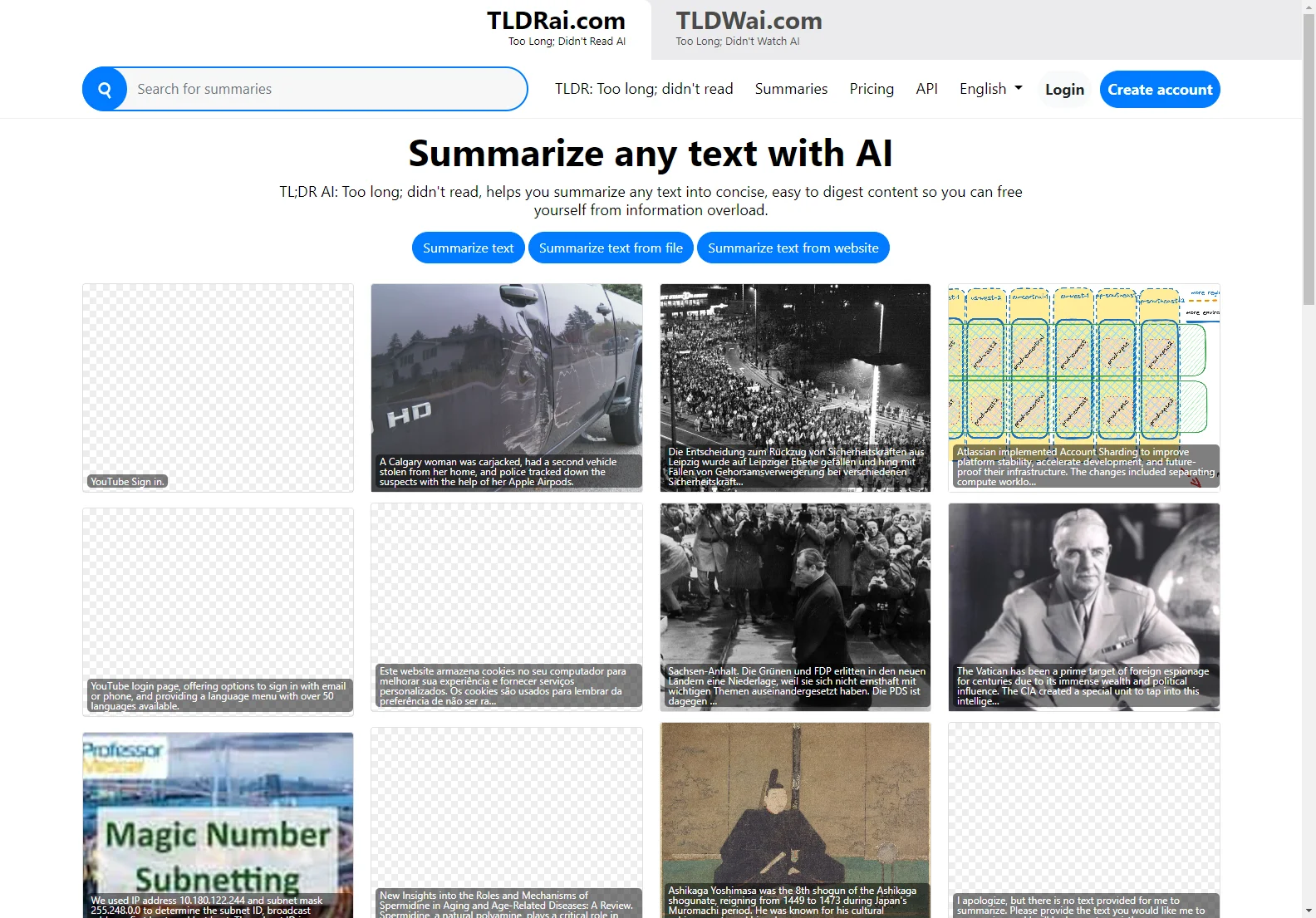This screenshot has width=1316, height=918.
Task: Click the Summarize any text with AI heading
Action: 651,154
